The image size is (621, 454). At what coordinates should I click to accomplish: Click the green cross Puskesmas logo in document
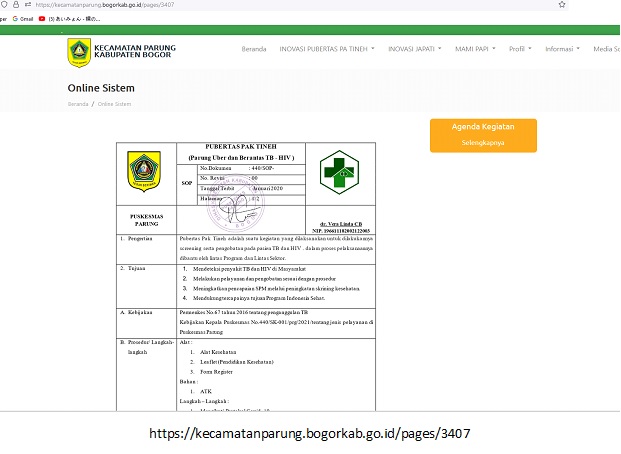[x=339, y=172]
